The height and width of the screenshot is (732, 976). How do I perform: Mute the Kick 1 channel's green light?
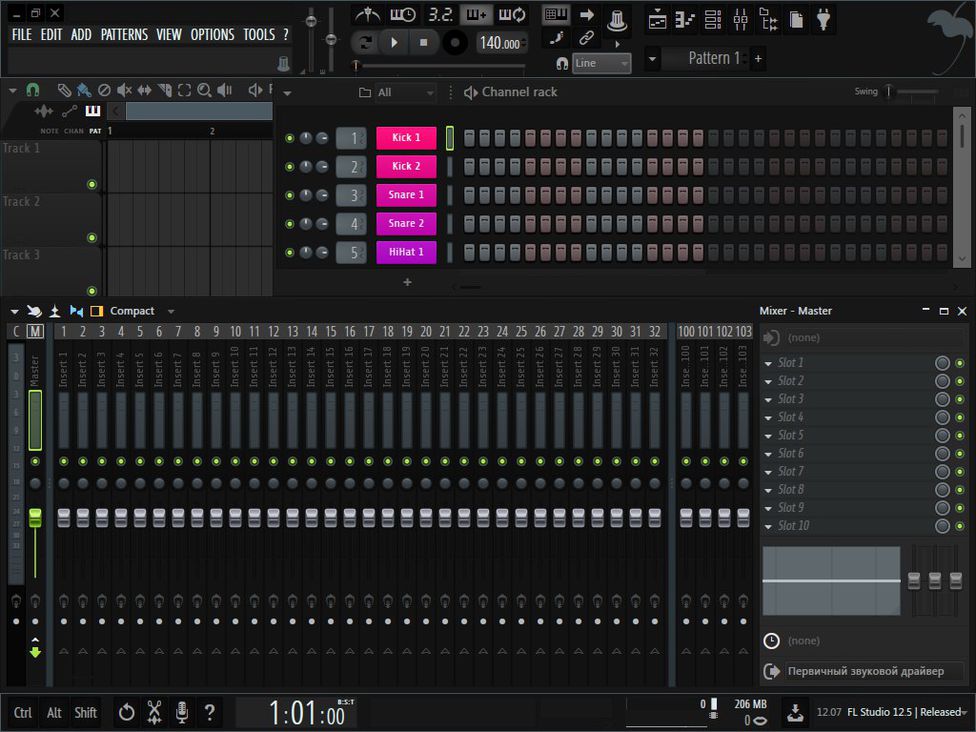tap(291, 137)
